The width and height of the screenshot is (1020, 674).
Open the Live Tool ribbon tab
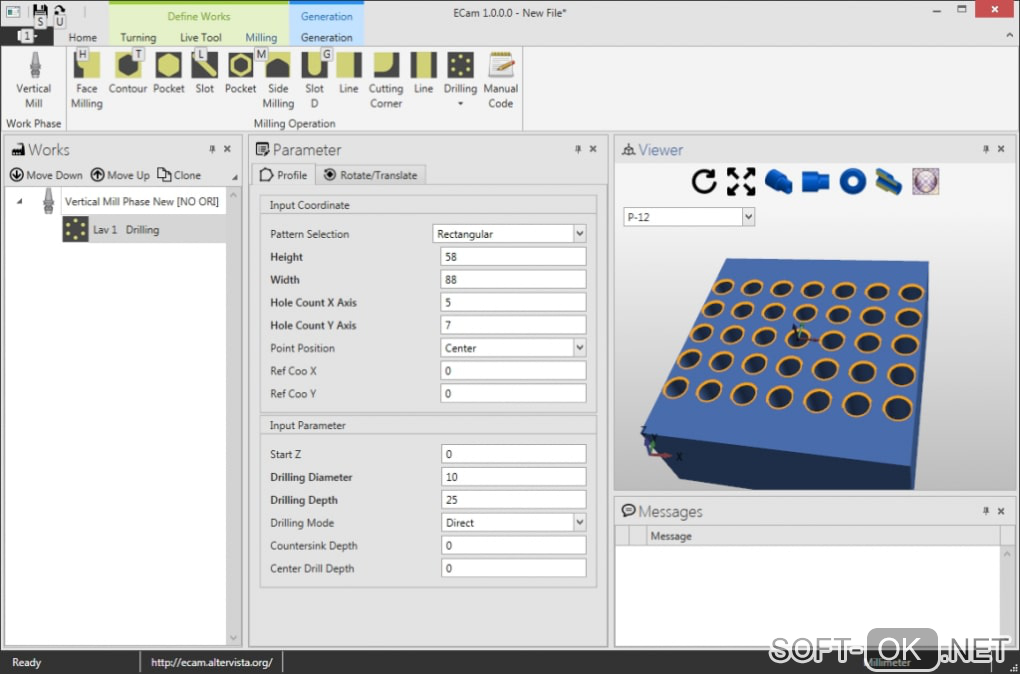click(200, 37)
